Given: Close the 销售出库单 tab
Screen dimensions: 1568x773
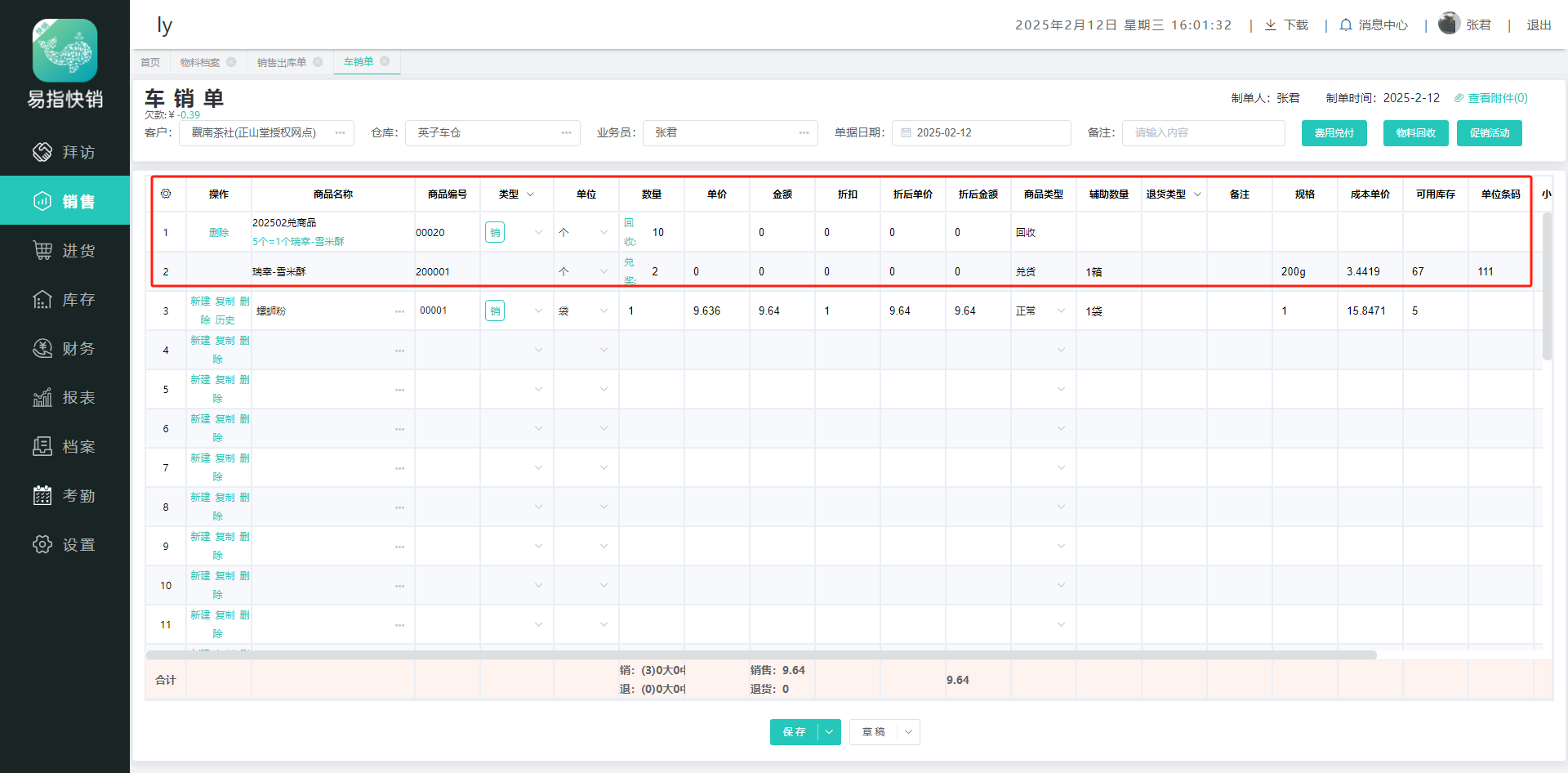Looking at the screenshot, I should [318, 62].
